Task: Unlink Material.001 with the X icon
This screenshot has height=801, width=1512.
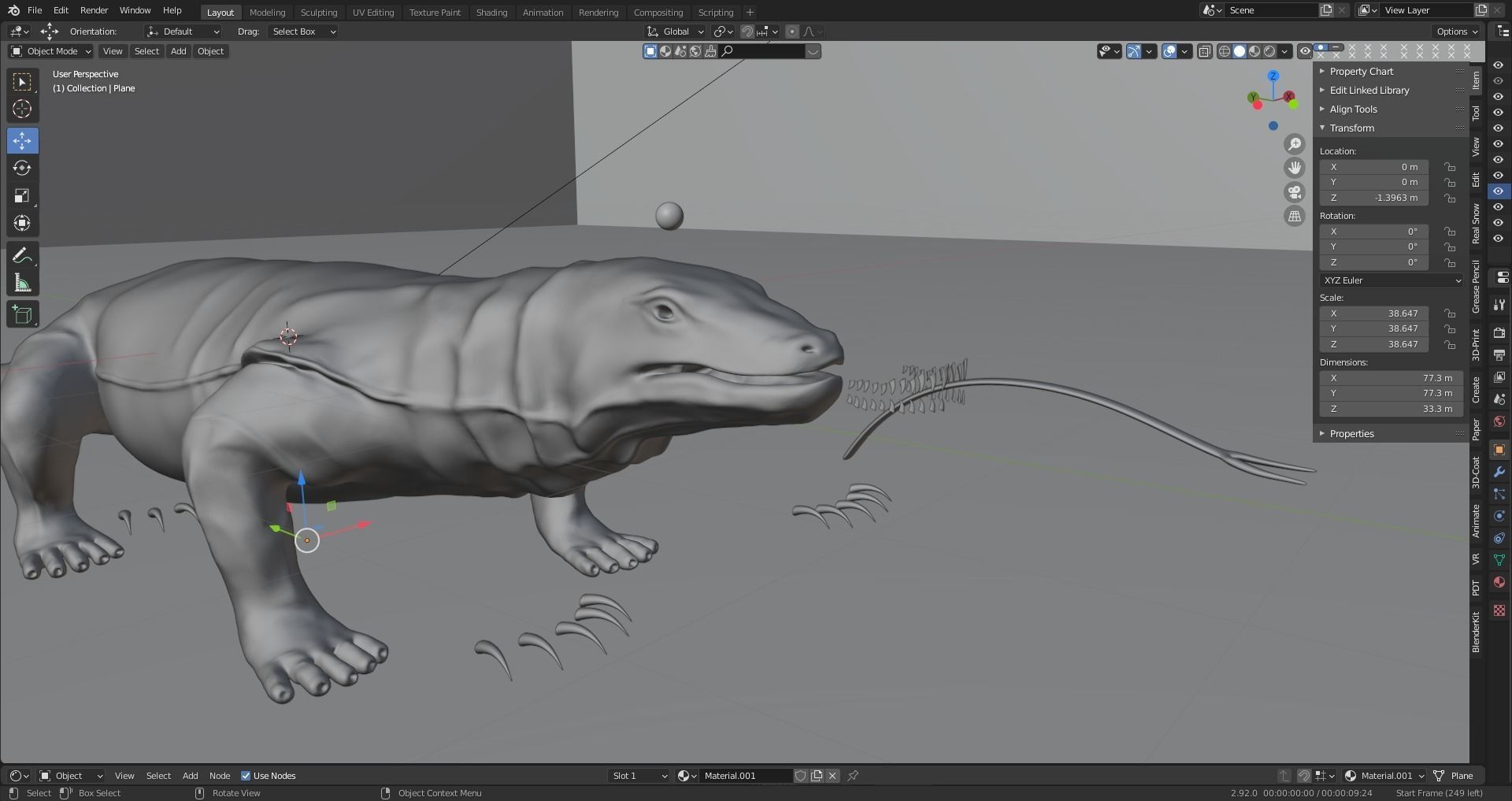Action: (x=832, y=776)
